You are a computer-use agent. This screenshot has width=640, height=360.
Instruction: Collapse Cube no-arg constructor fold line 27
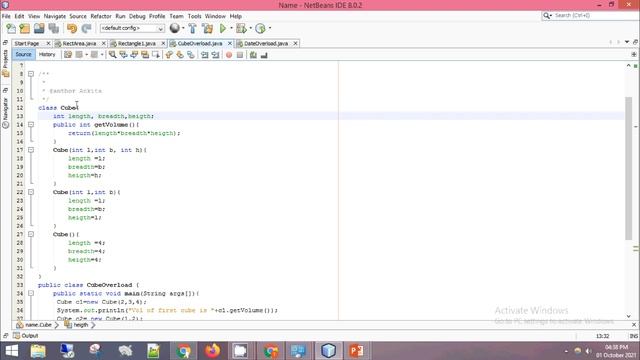coord(31,234)
